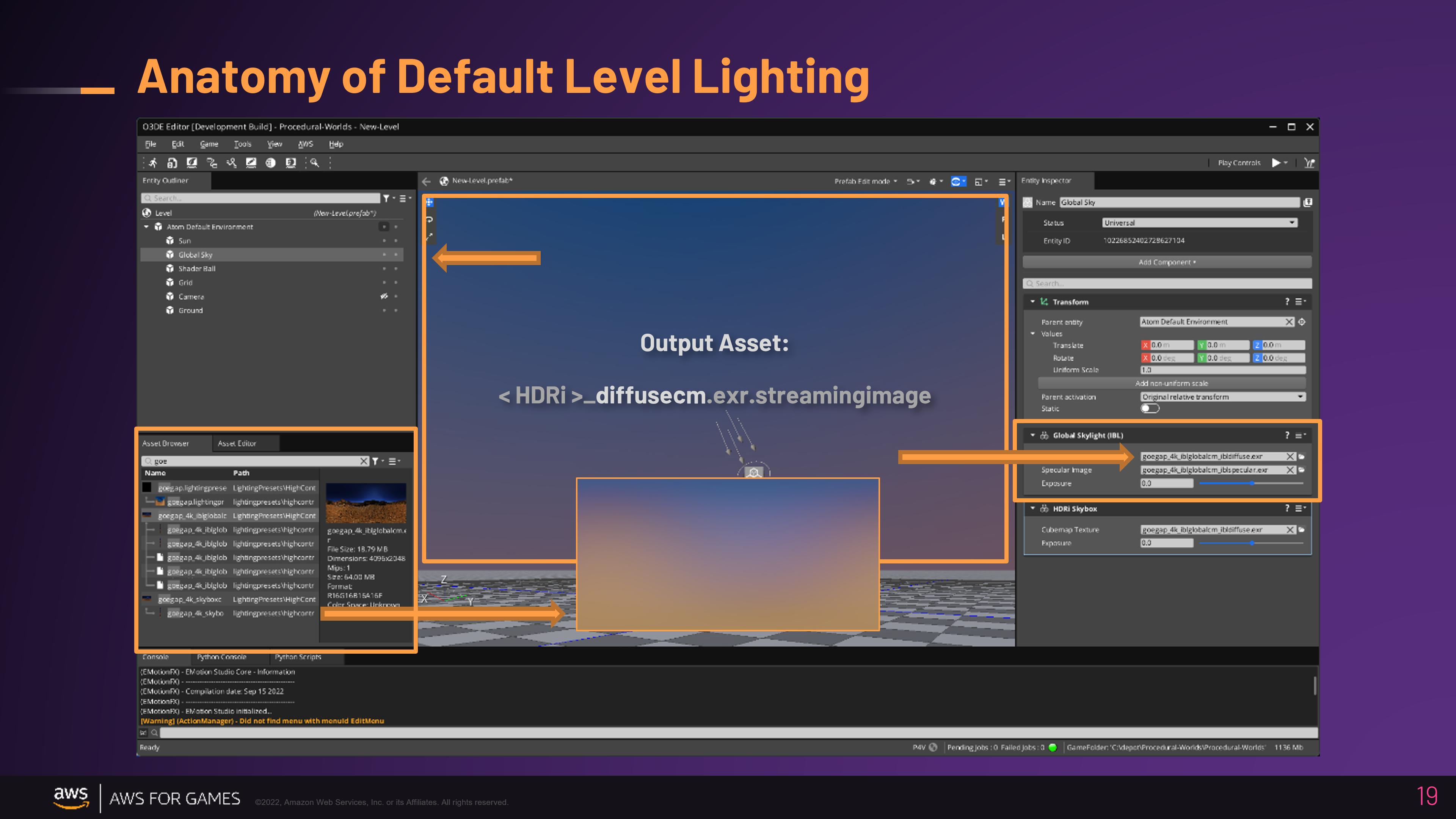Click the viewport layout size icon
The height and width of the screenshot is (819, 1456).
click(978, 182)
